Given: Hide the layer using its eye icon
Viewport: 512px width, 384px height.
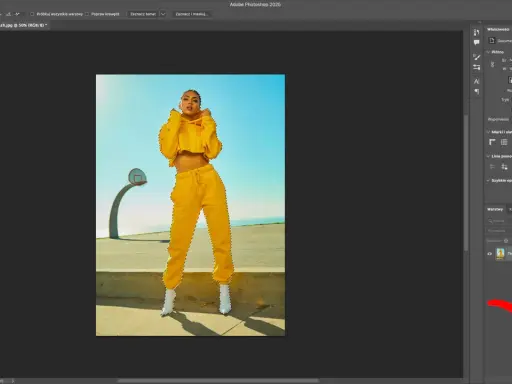Looking at the screenshot, I should pos(490,254).
